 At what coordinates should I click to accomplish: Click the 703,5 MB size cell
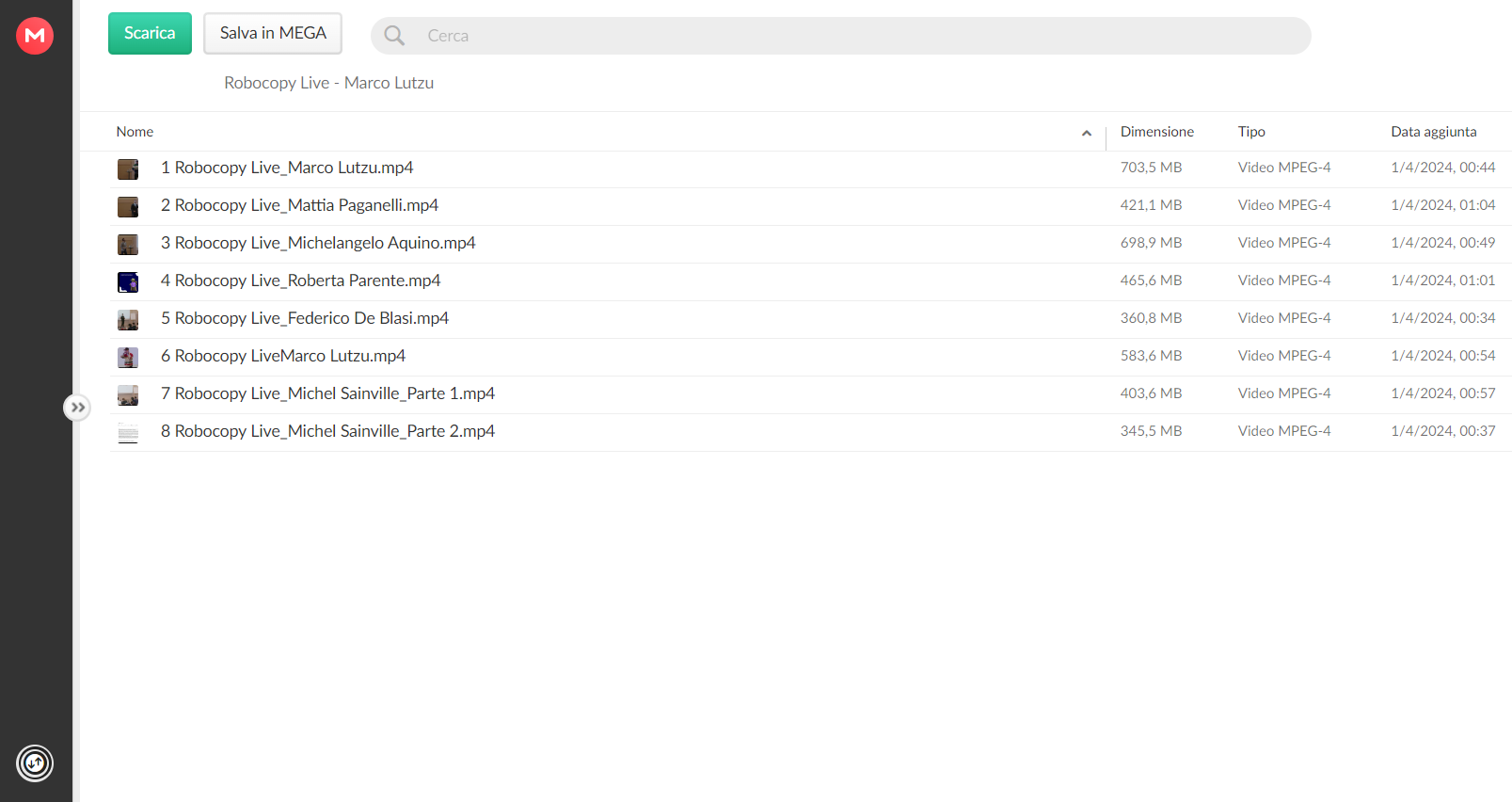pos(1151,168)
